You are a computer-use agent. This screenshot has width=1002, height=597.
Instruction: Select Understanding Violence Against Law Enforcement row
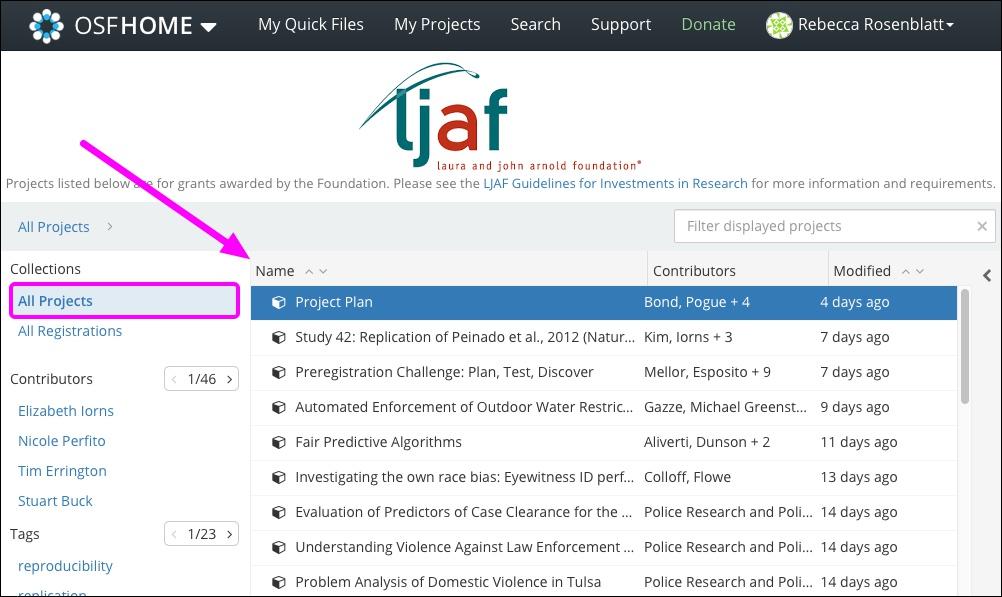pyautogui.click(x=465, y=547)
